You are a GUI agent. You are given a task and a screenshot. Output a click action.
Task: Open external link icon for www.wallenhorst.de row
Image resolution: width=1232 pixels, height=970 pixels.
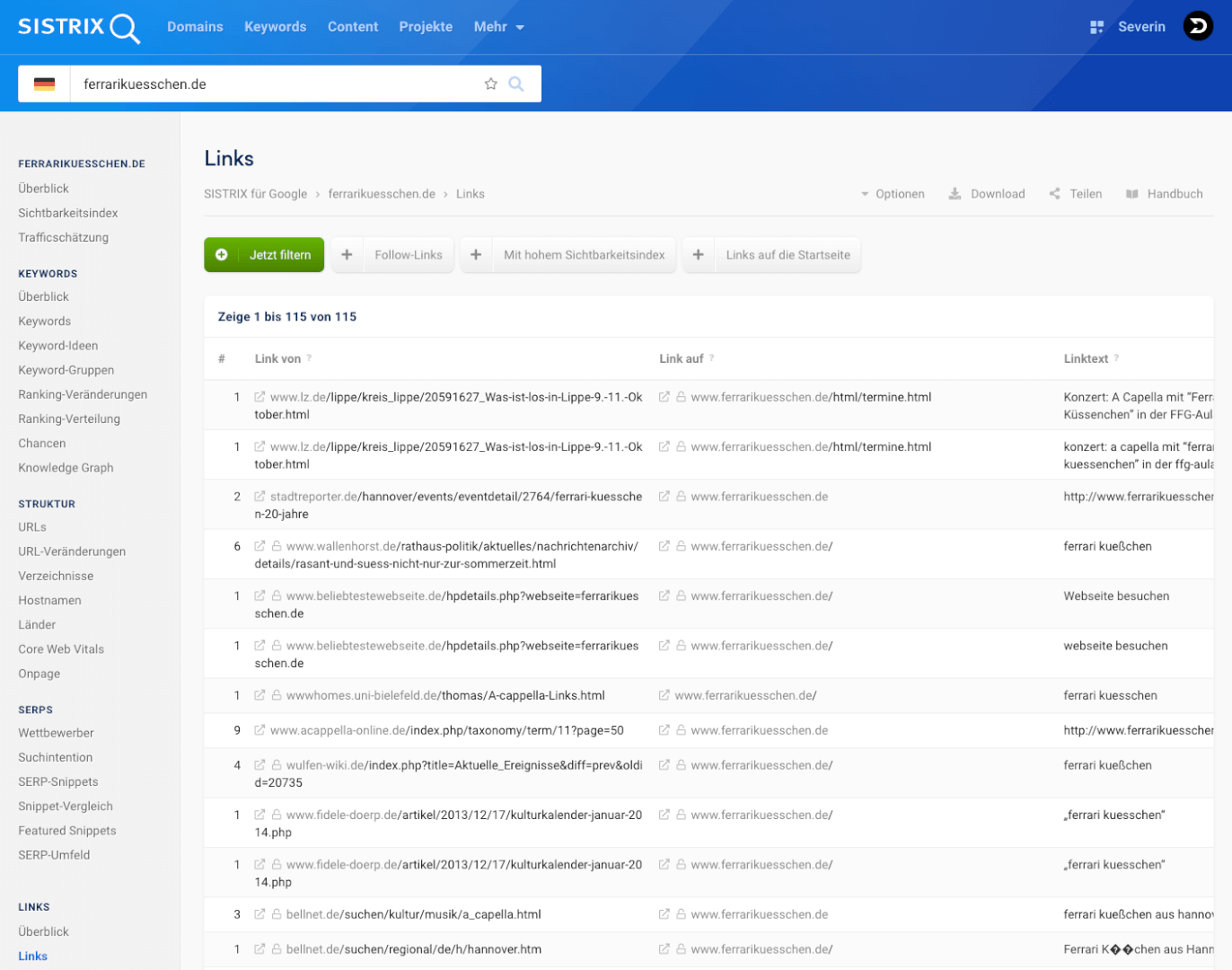coord(260,546)
